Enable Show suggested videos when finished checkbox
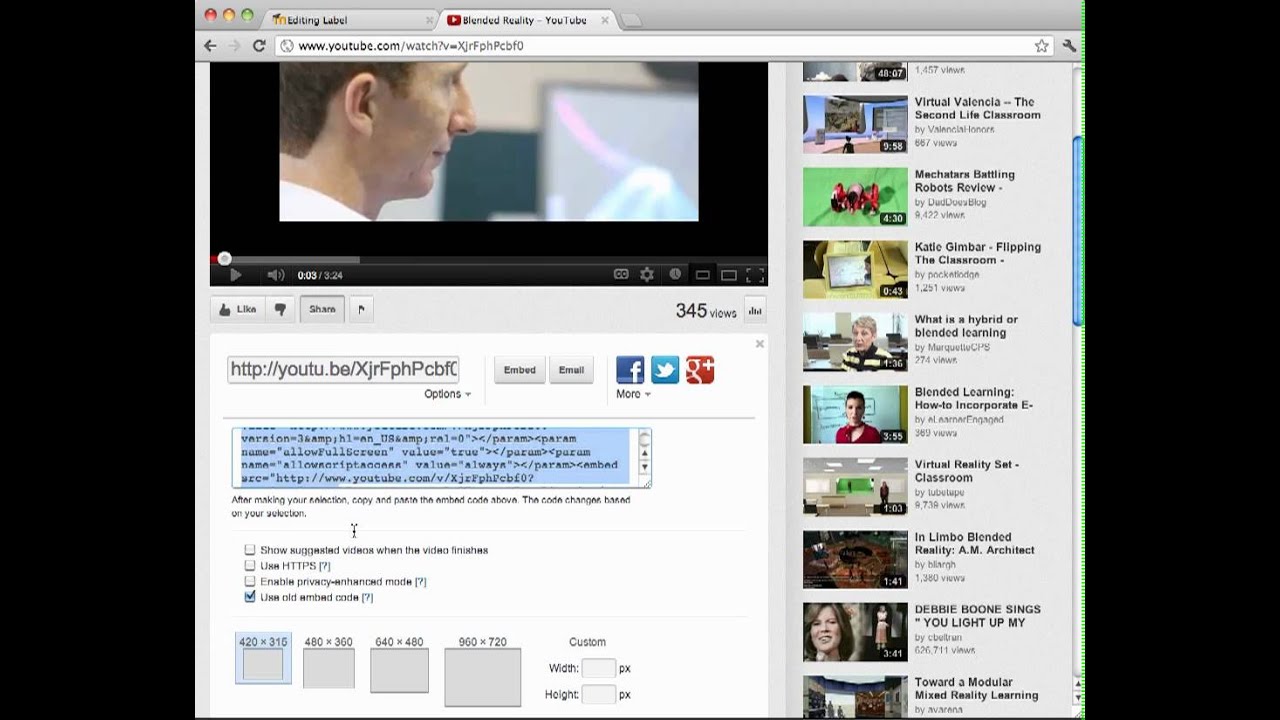Viewport: 1280px width, 720px height. pyautogui.click(x=250, y=550)
